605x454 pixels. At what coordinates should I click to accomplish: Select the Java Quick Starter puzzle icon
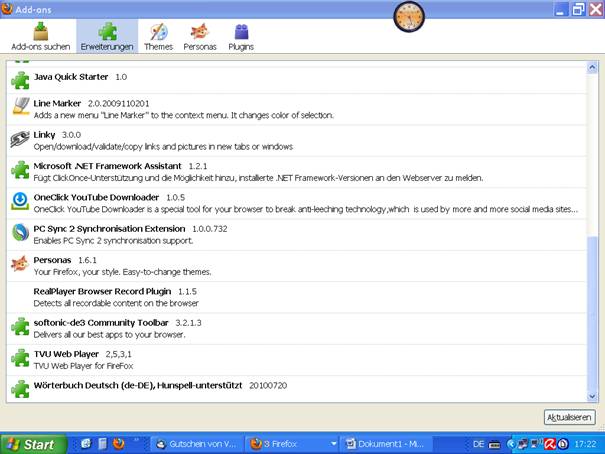coord(20,80)
